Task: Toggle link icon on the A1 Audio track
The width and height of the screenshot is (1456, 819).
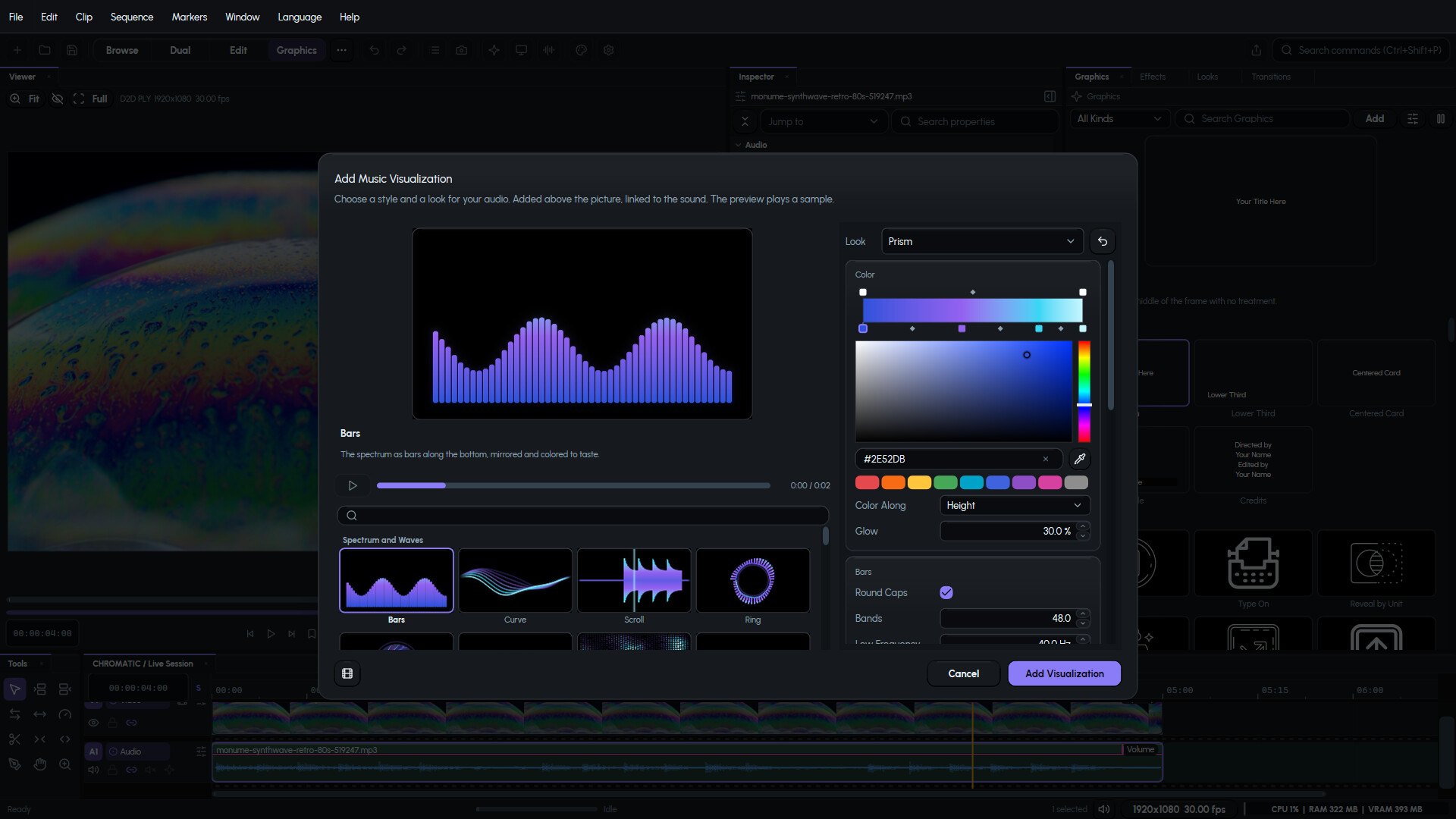Action: click(x=131, y=770)
